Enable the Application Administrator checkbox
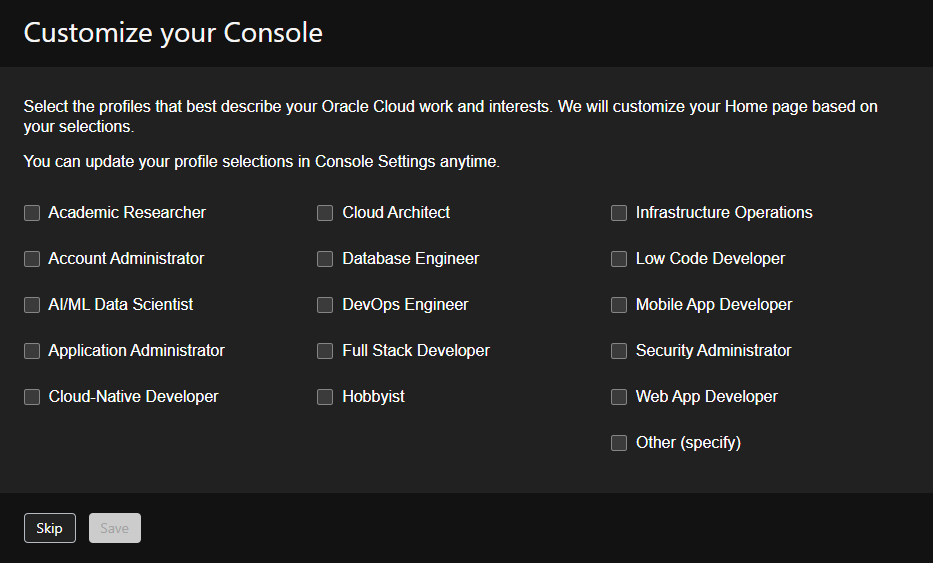 point(32,351)
